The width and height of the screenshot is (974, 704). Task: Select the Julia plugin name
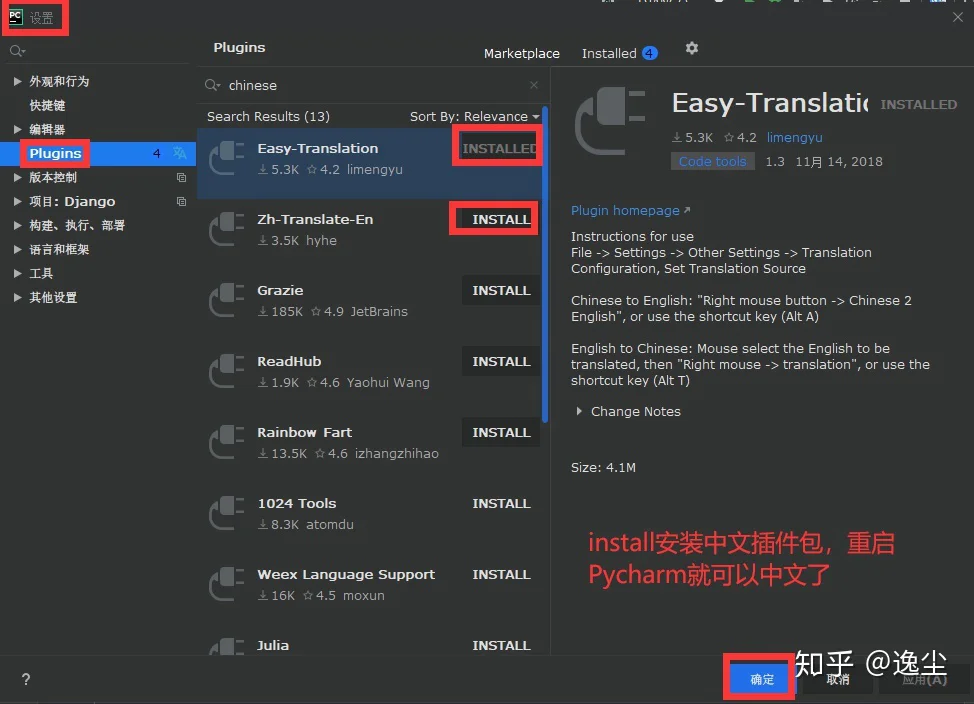point(273,645)
